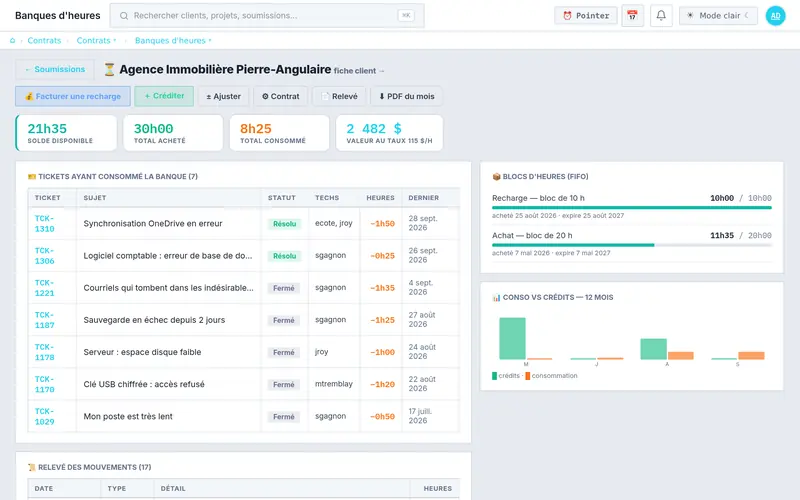Expand the Banques d'heures breadcrumb dropdown
The image size is (800, 500).
point(173,40)
